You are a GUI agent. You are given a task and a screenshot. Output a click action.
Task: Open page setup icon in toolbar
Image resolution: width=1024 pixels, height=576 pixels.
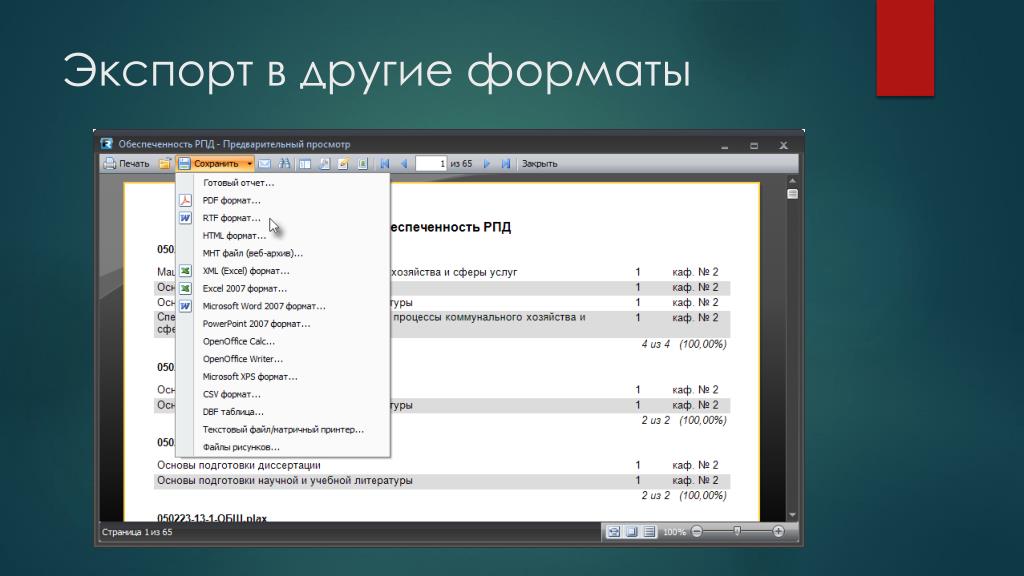[x=324, y=164]
